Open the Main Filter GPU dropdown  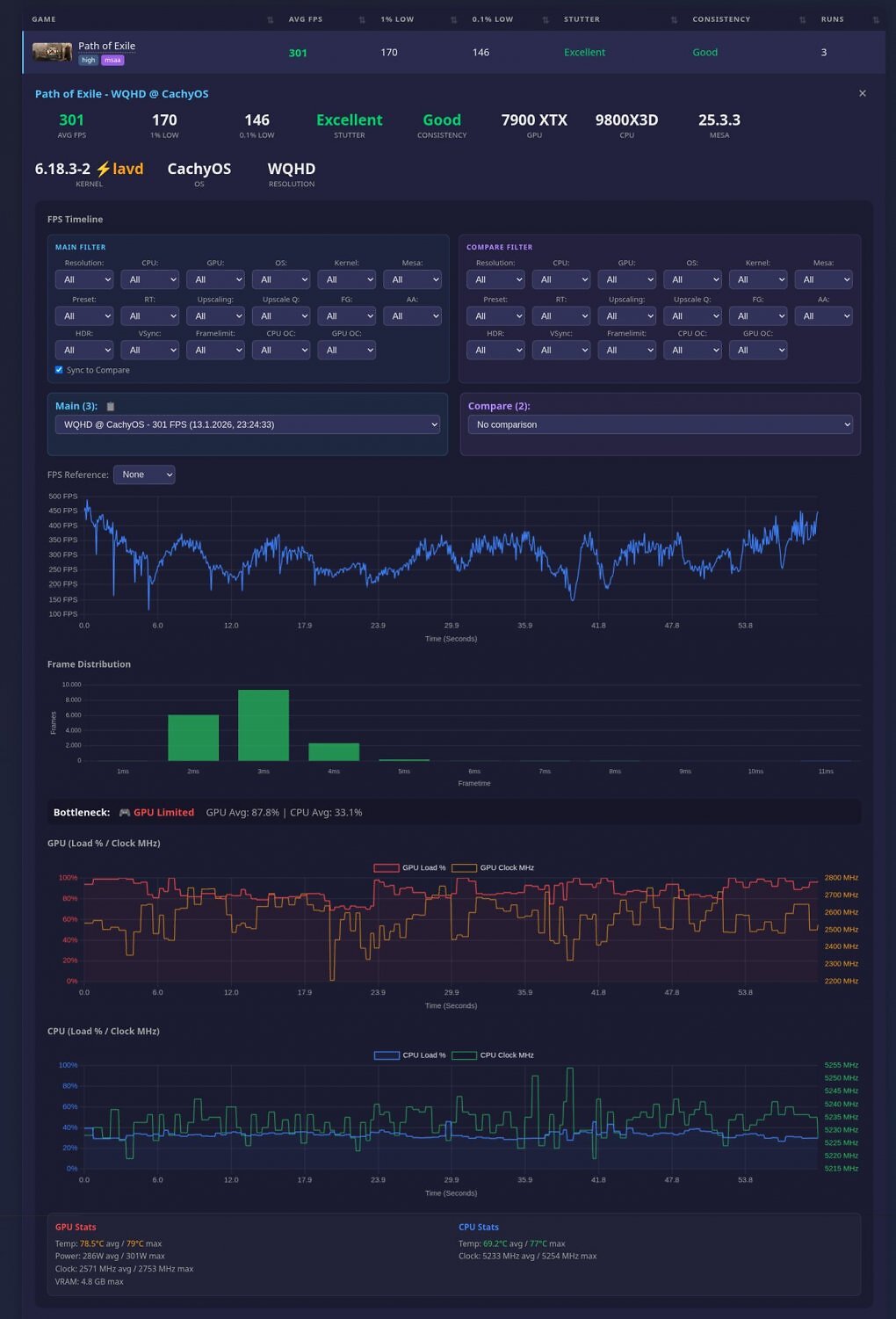point(215,279)
